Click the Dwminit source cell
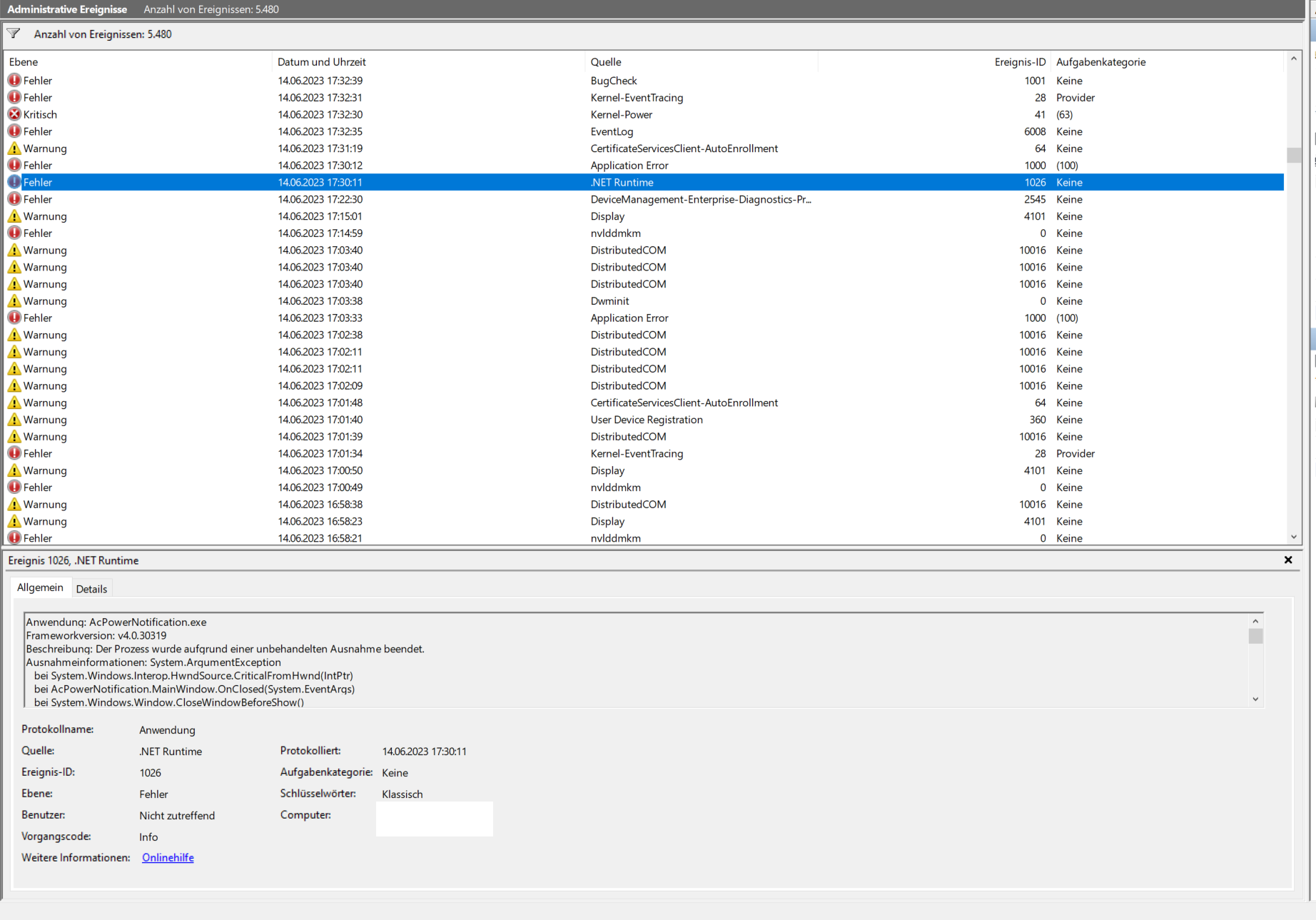 tap(610, 301)
